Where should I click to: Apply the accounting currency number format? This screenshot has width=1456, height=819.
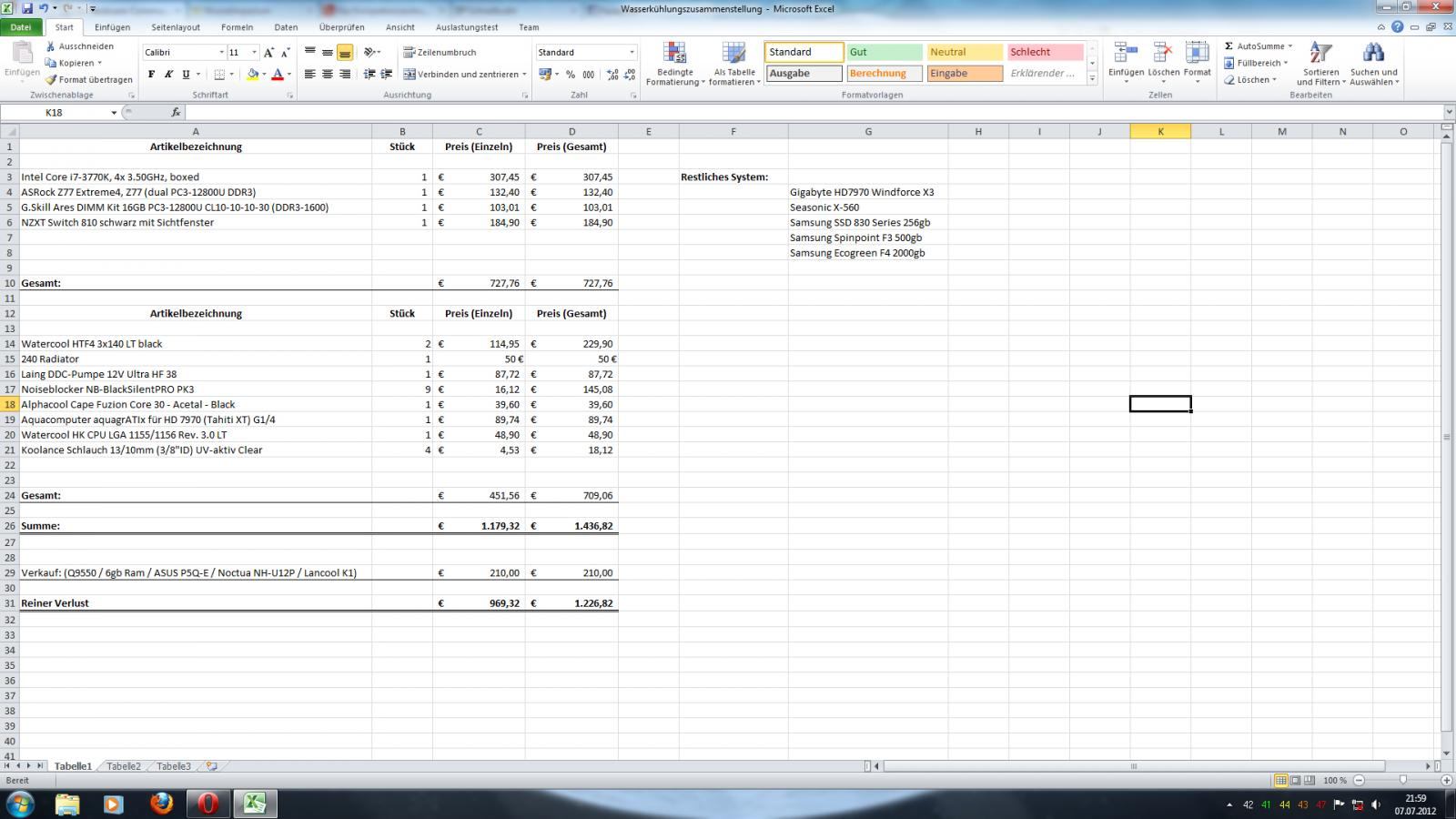coord(545,75)
